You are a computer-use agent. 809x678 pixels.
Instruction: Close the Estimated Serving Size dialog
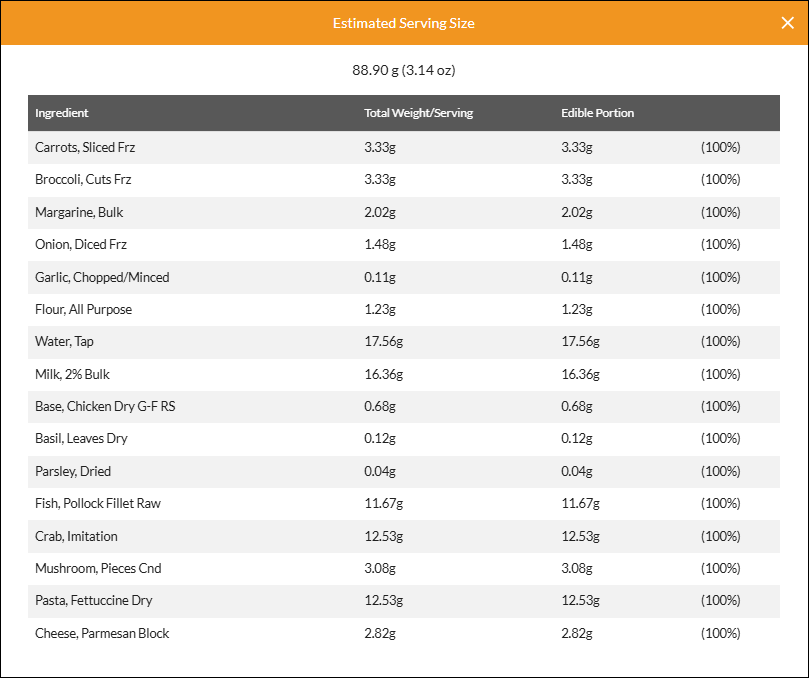click(x=787, y=23)
